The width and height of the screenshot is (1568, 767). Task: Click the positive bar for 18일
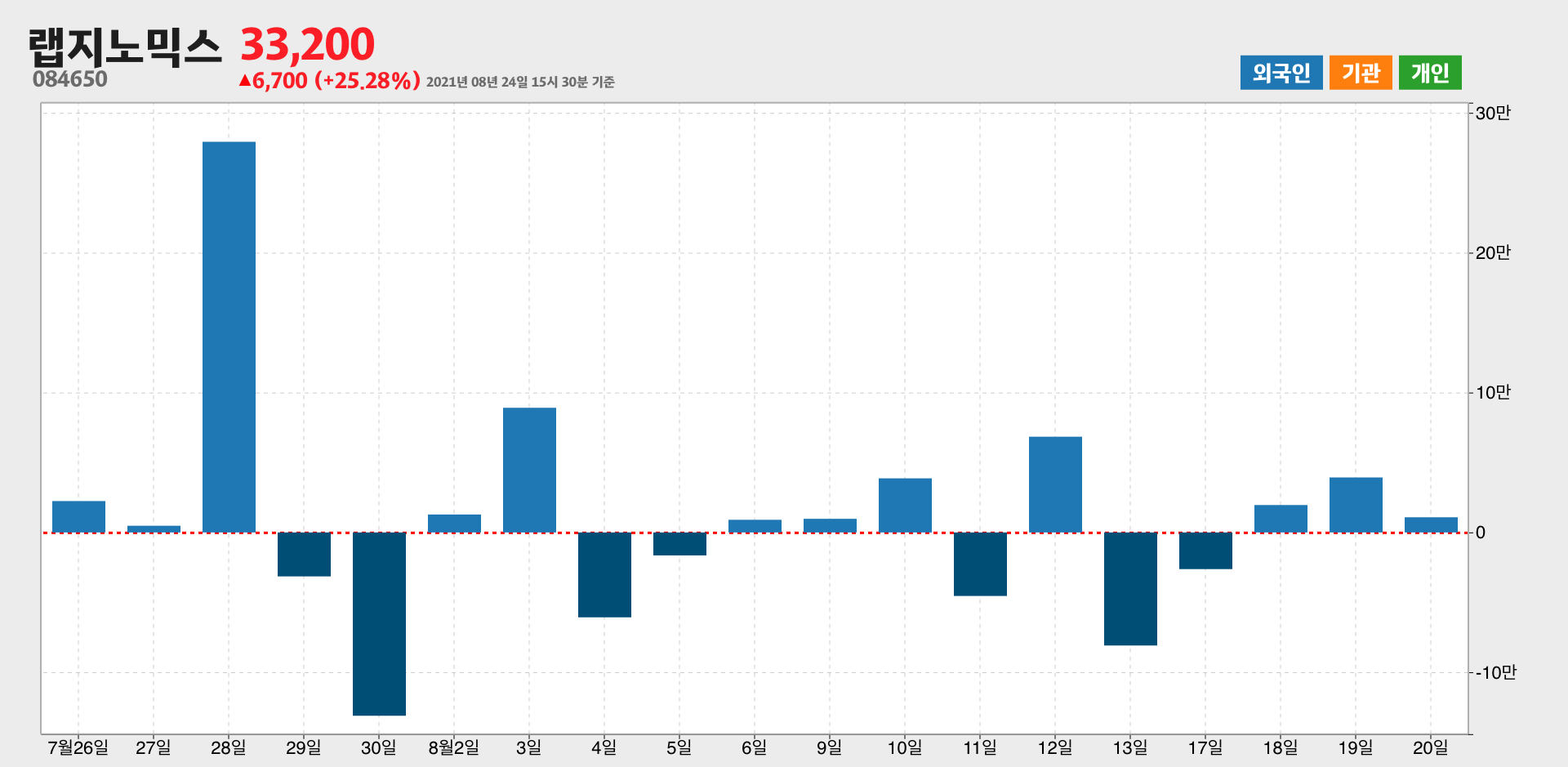point(1281,519)
